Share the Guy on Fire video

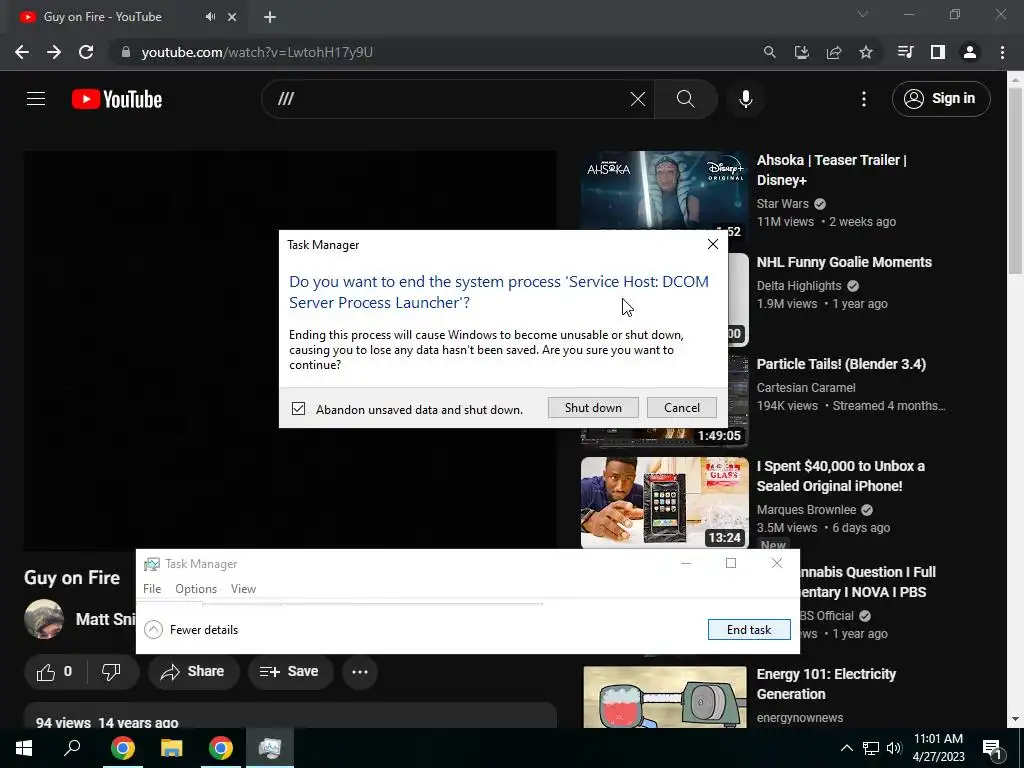193,672
